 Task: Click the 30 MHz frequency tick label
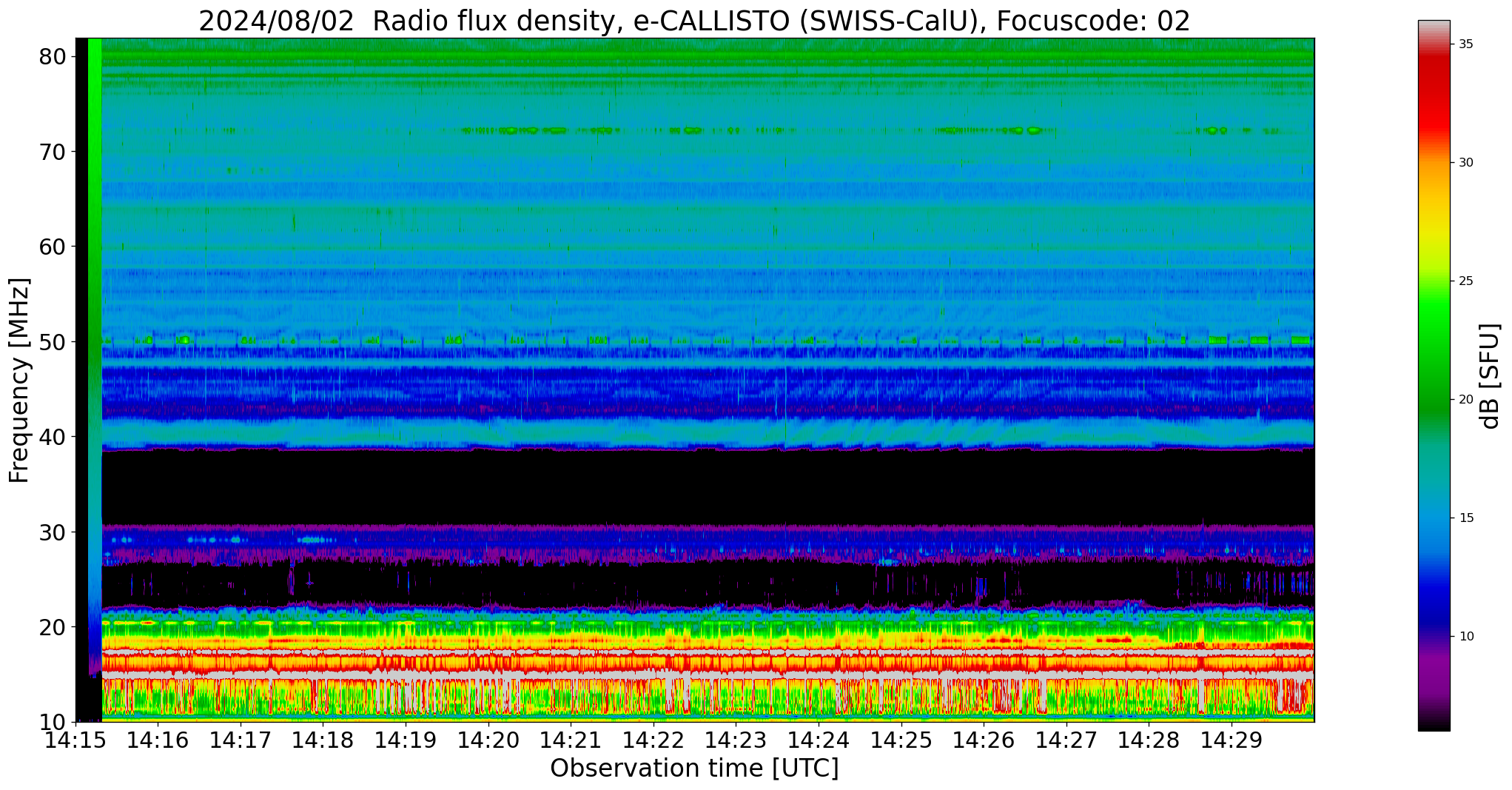tap(52, 532)
